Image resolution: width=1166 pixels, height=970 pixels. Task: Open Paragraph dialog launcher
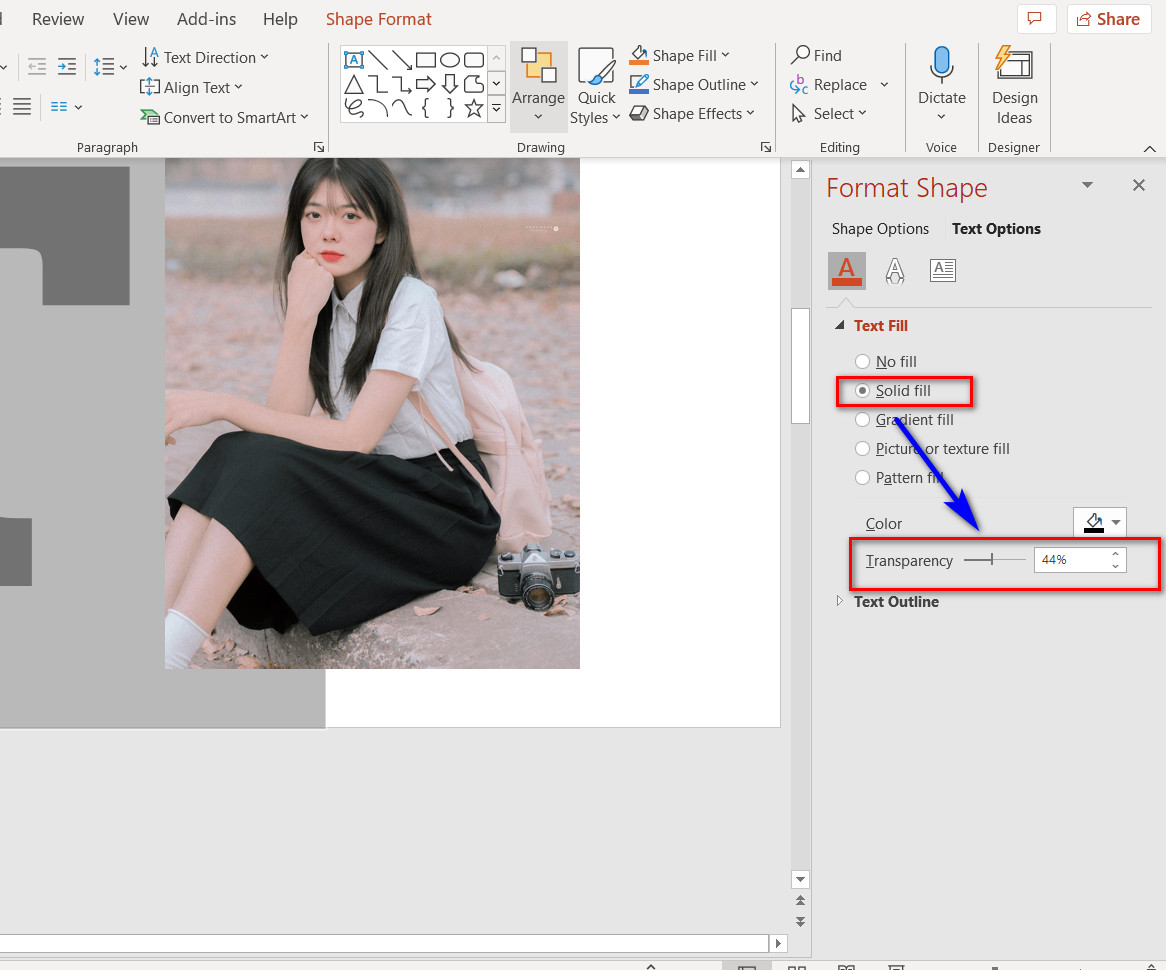click(x=319, y=147)
